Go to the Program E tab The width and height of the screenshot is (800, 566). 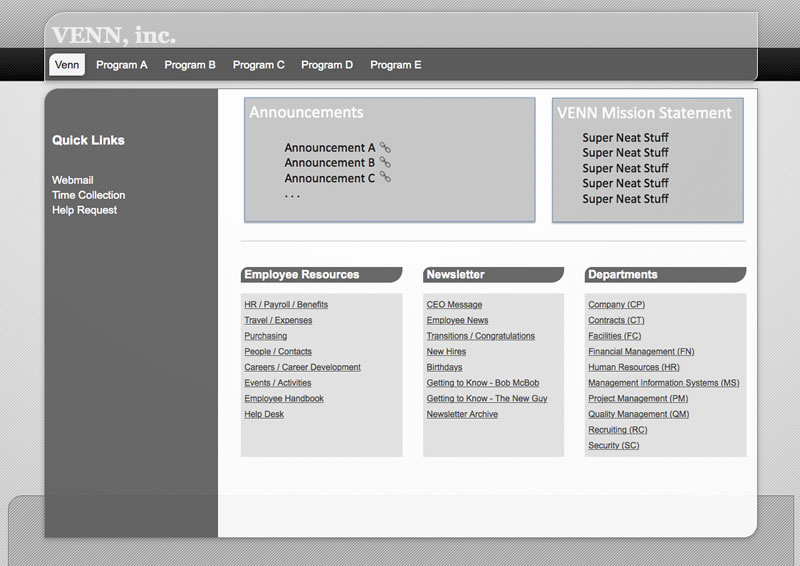tap(396, 65)
